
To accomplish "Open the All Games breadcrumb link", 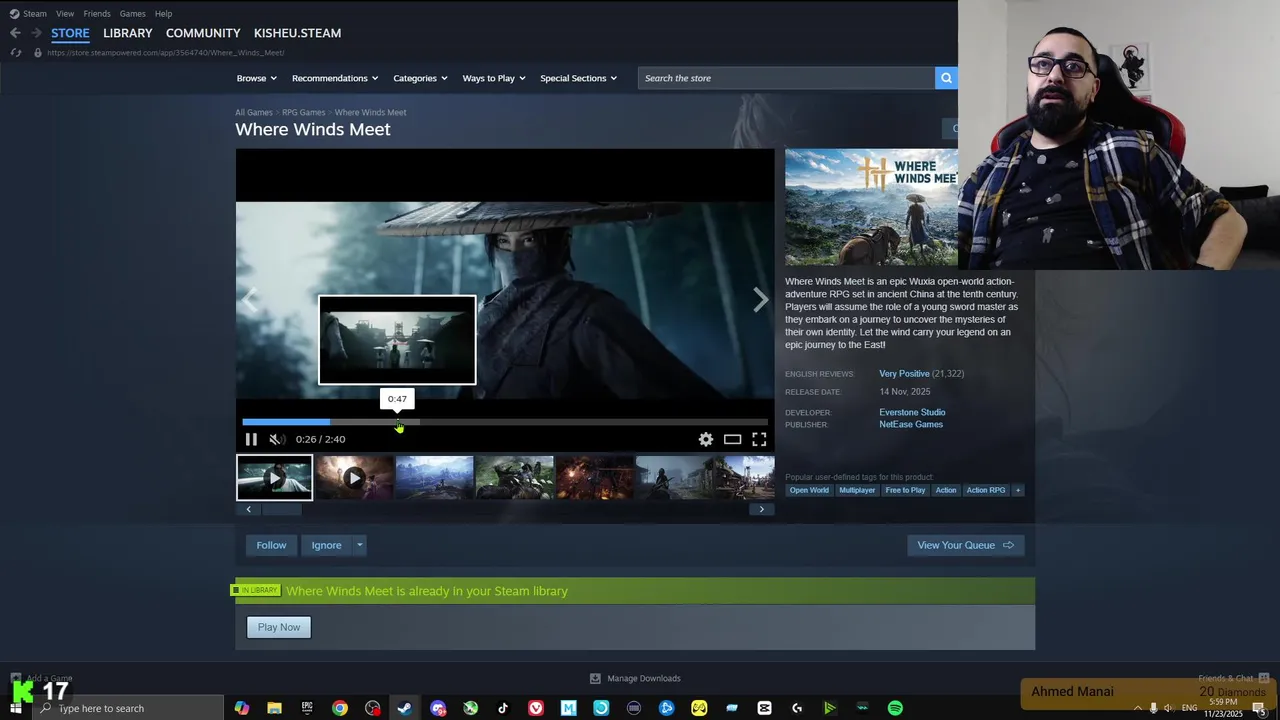I will 254,112.
